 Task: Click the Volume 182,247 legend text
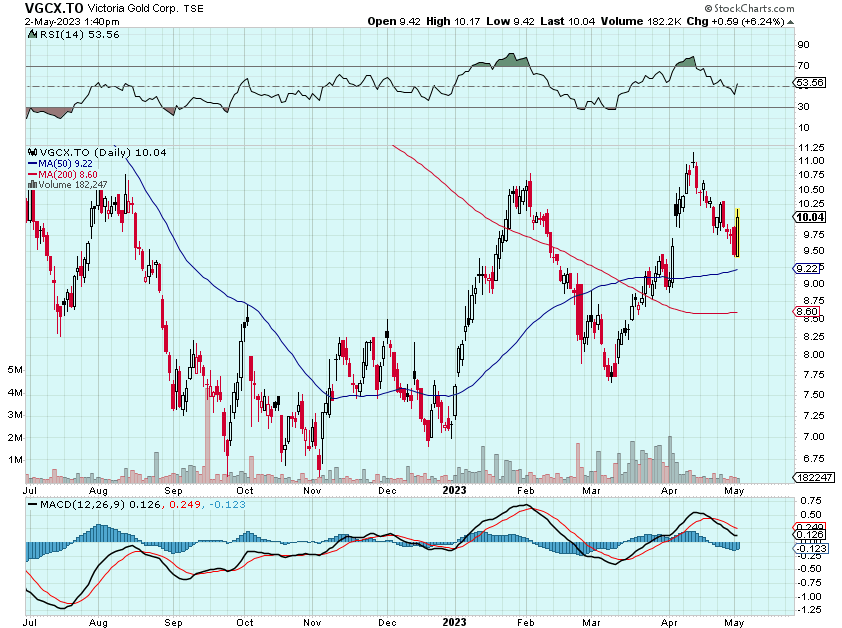point(73,185)
